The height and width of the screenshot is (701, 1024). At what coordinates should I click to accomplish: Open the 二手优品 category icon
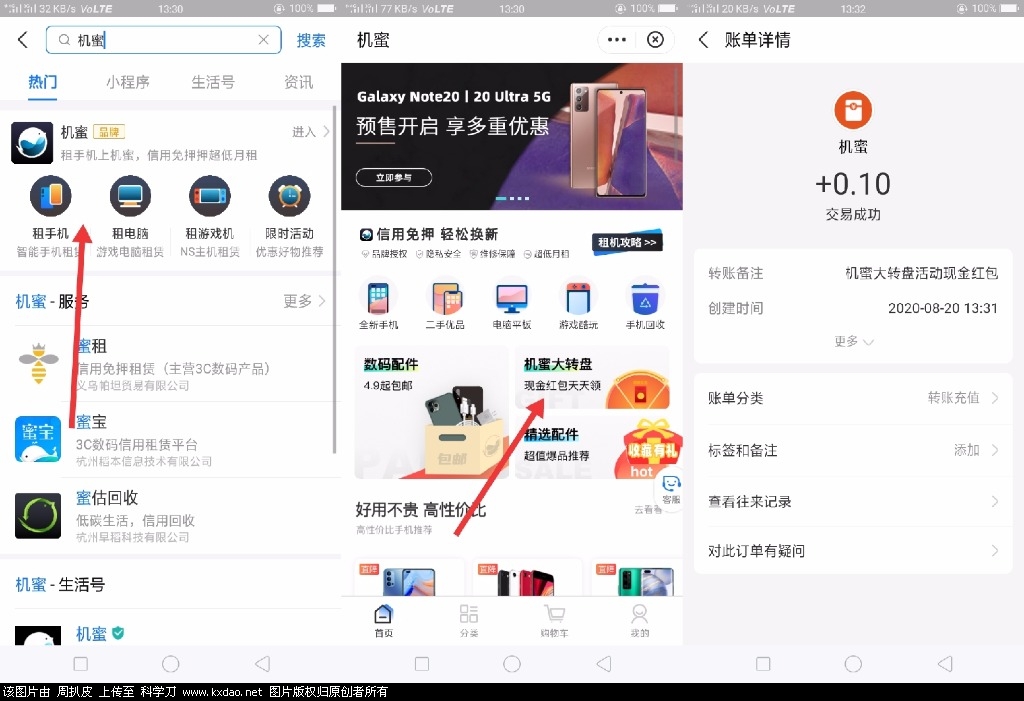click(445, 299)
